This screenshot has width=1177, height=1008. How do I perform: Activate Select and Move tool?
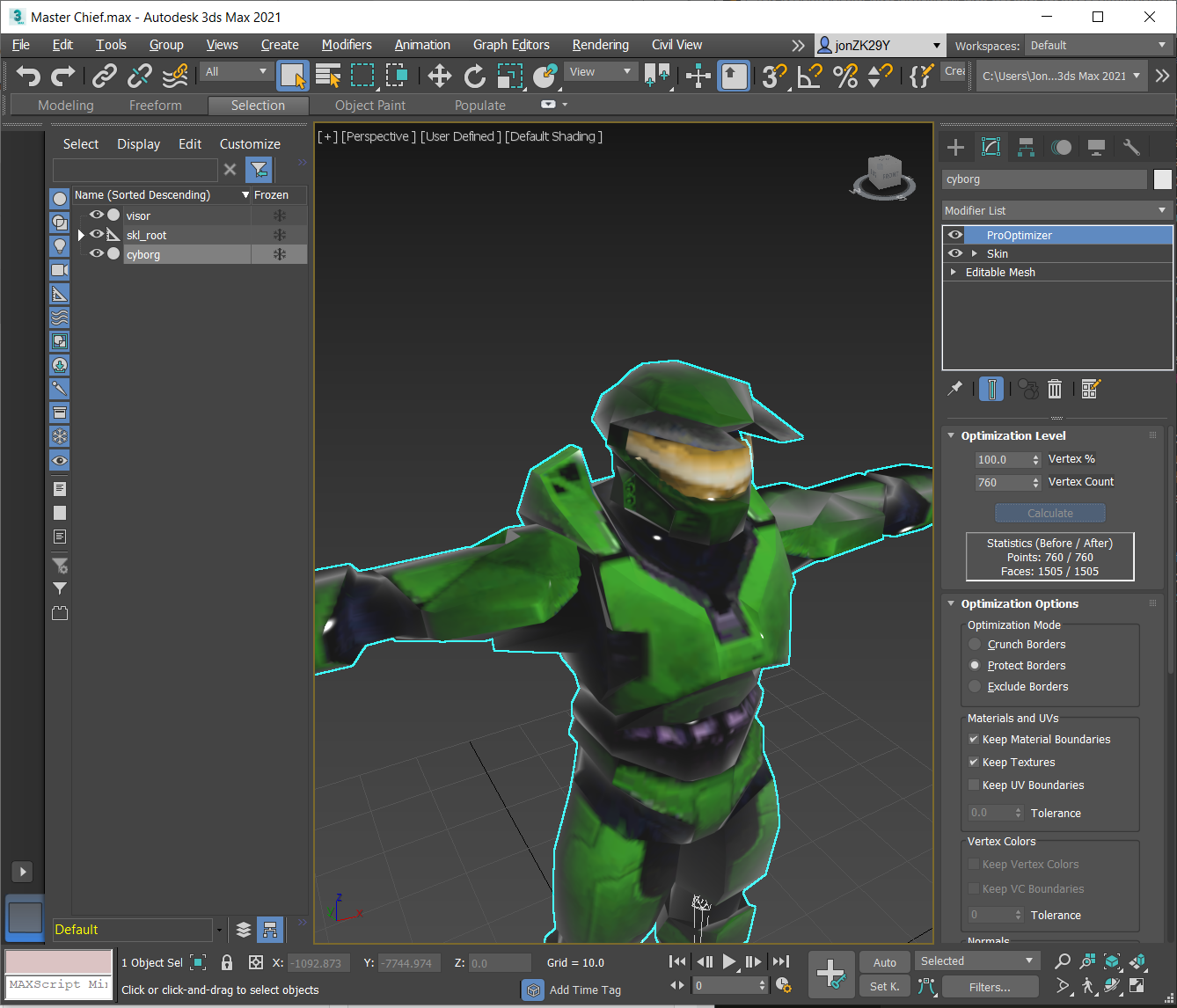pyautogui.click(x=440, y=77)
